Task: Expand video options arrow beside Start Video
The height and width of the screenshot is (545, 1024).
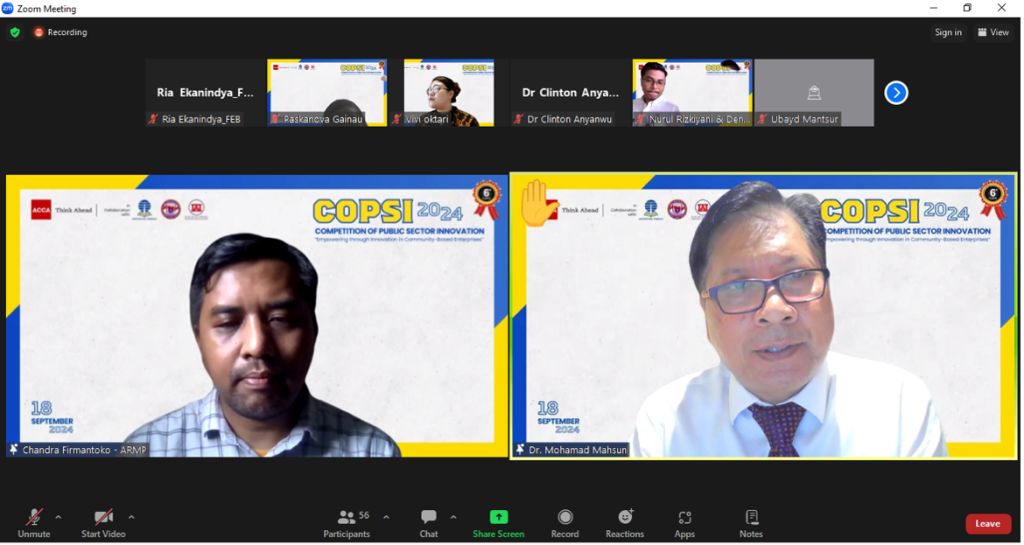Action: tap(131, 517)
